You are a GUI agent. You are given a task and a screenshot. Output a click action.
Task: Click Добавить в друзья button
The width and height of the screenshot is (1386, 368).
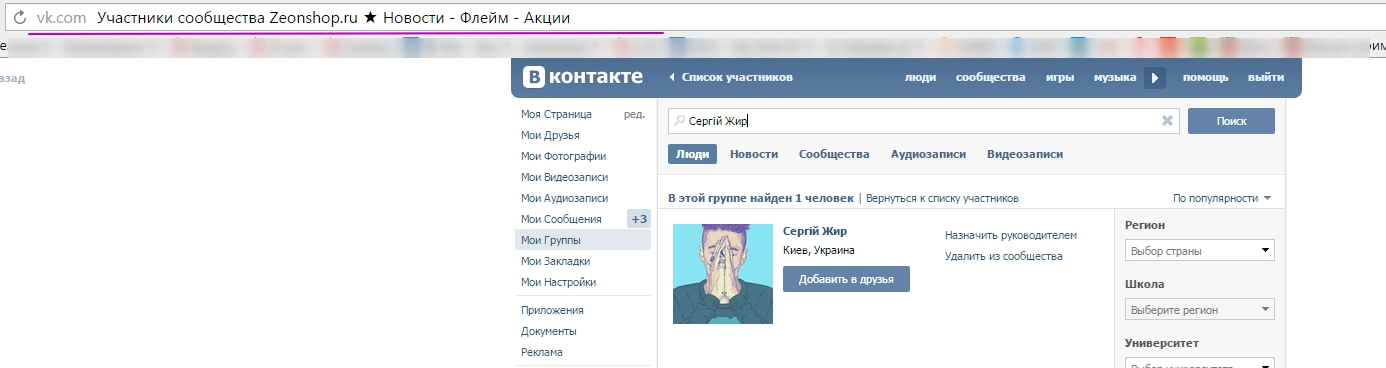(x=846, y=279)
